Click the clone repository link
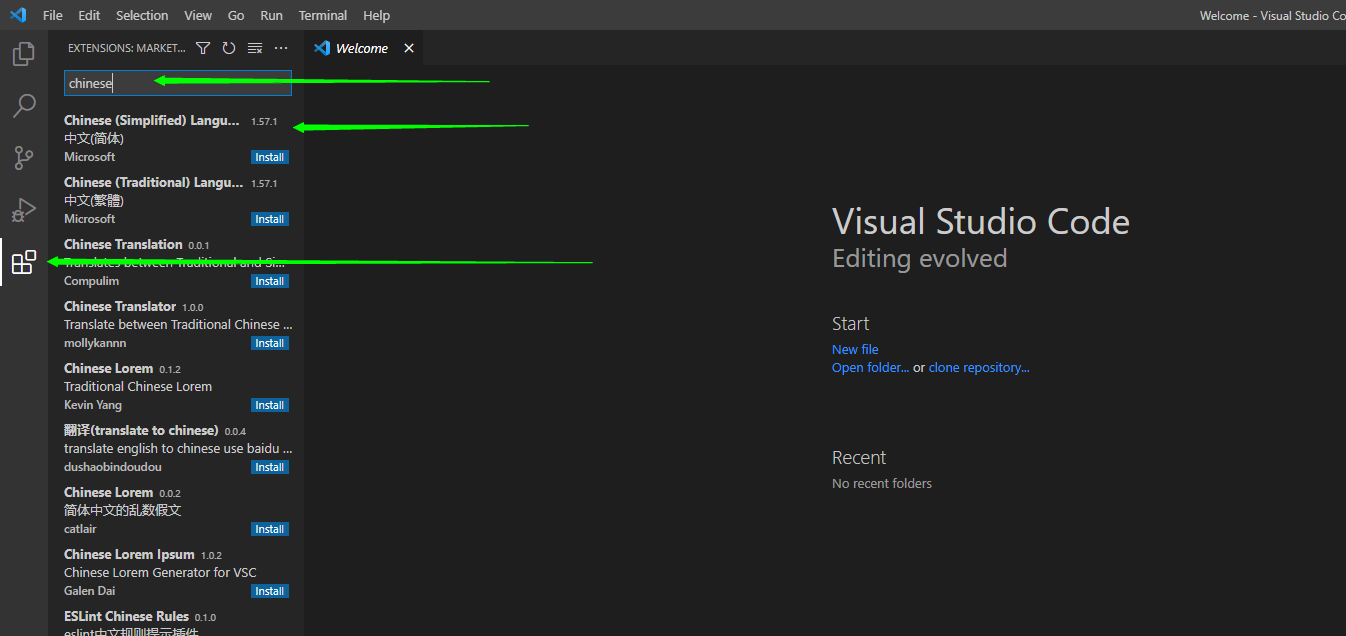 pos(979,367)
